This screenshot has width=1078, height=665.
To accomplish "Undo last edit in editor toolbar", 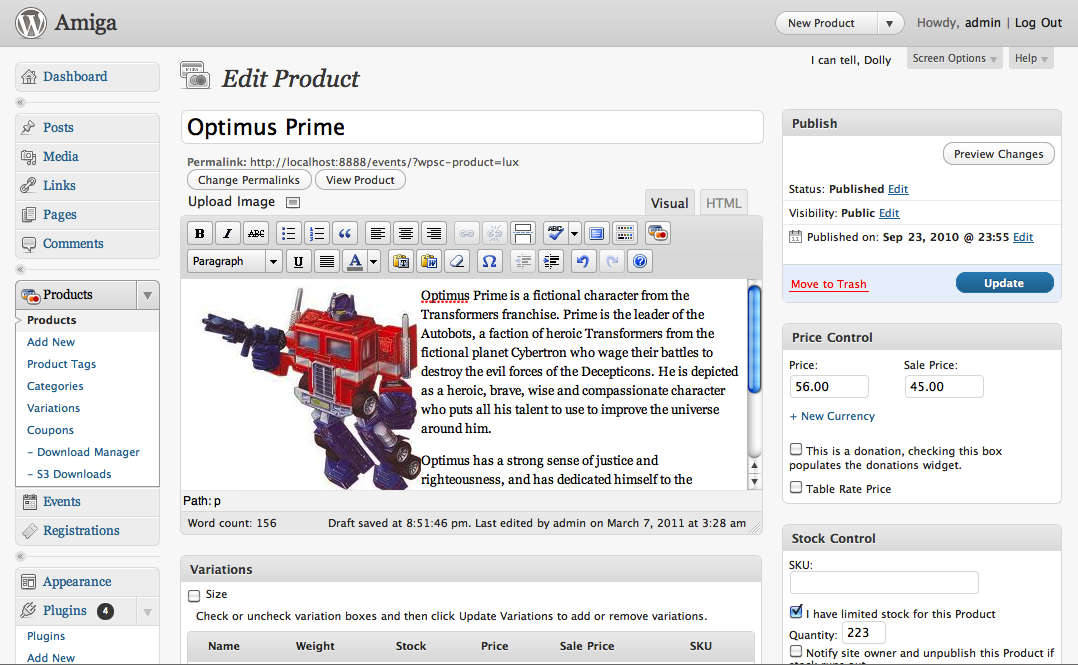I will [583, 261].
